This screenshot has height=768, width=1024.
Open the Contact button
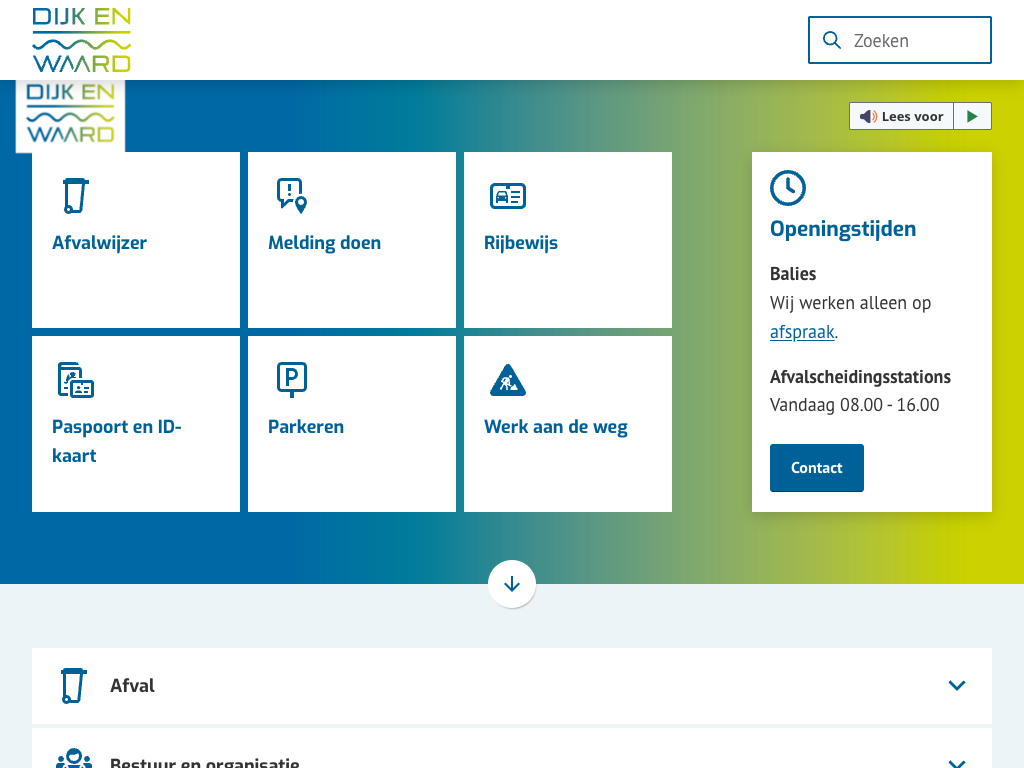coord(816,468)
